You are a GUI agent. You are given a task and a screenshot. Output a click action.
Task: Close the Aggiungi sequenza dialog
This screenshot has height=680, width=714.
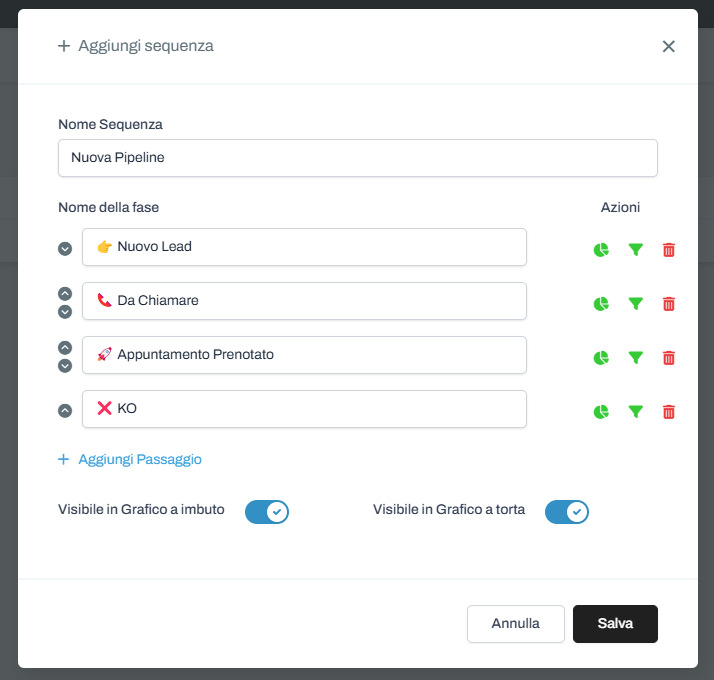(x=669, y=46)
